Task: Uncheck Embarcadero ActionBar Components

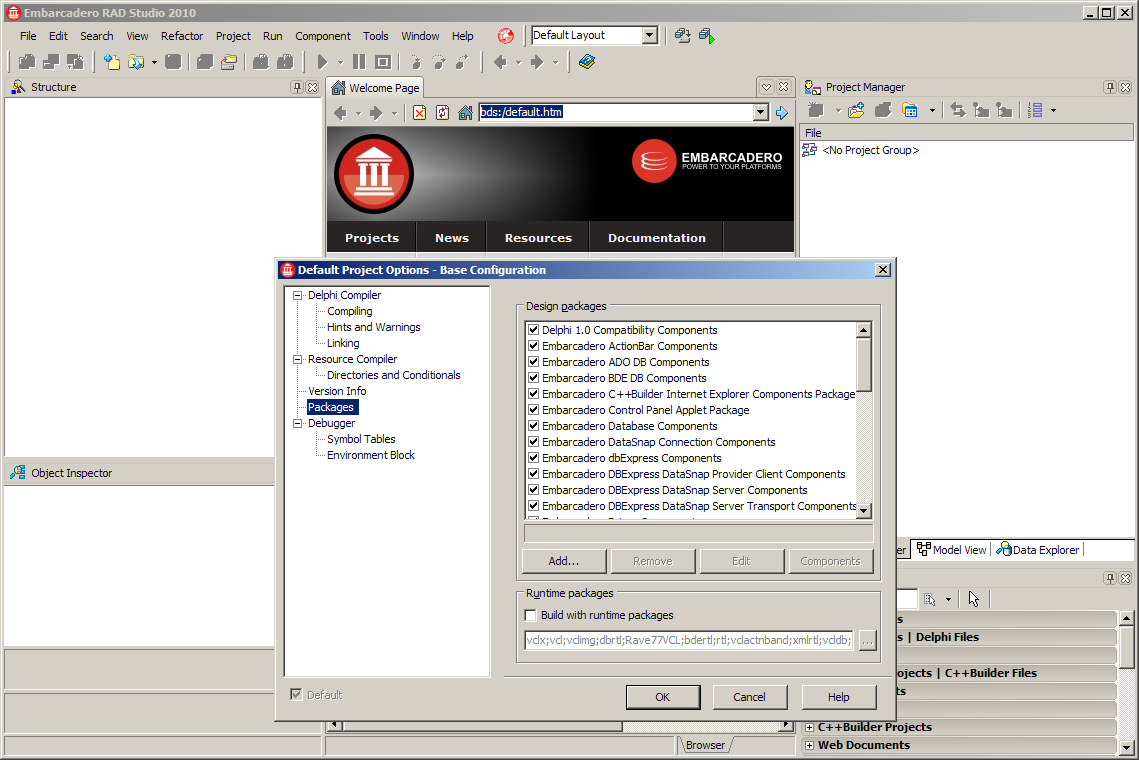Action: point(533,346)
